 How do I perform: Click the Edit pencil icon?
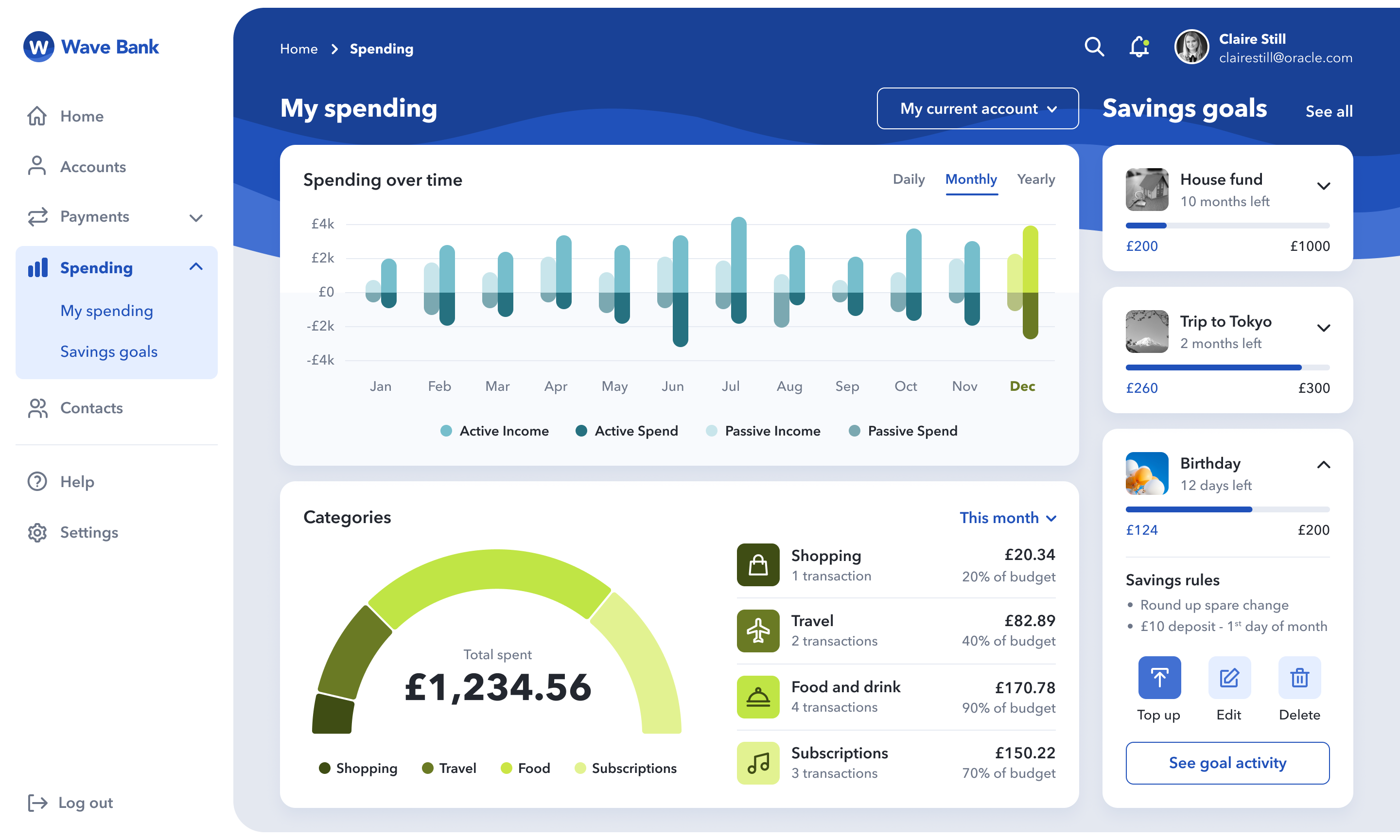coord(1229,678)
